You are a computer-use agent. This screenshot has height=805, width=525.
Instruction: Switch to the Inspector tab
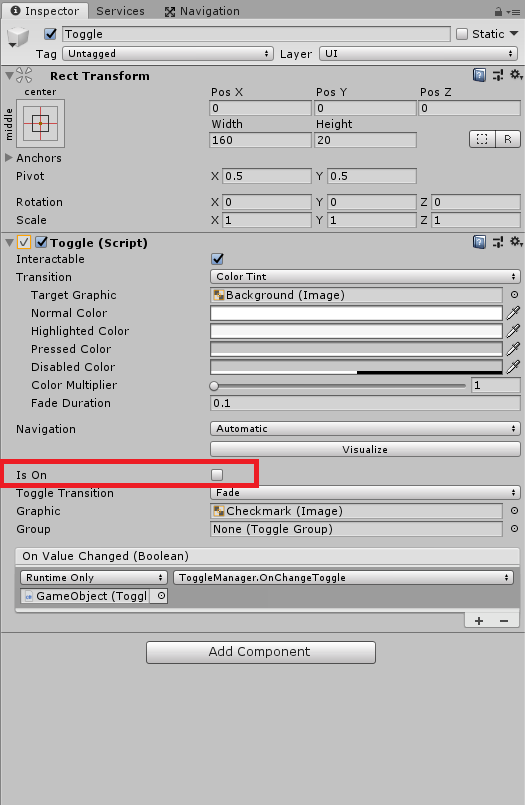[x=45, y=11]
